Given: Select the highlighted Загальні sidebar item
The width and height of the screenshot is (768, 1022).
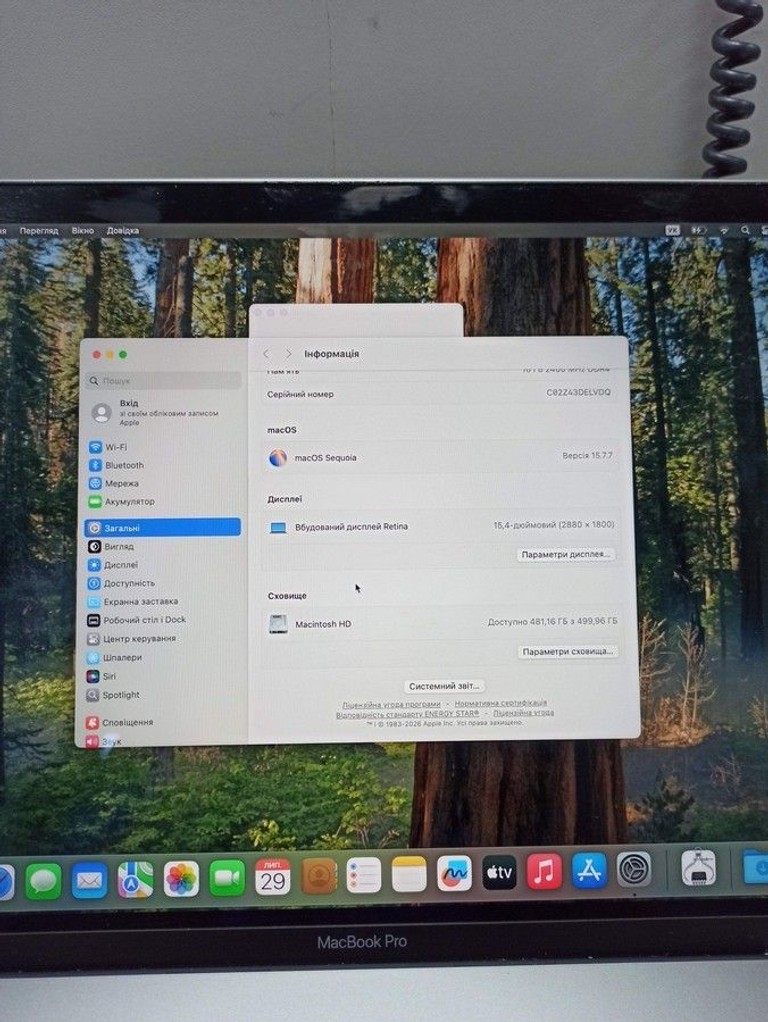Looking at the screenshot, I should pos(162,527).
